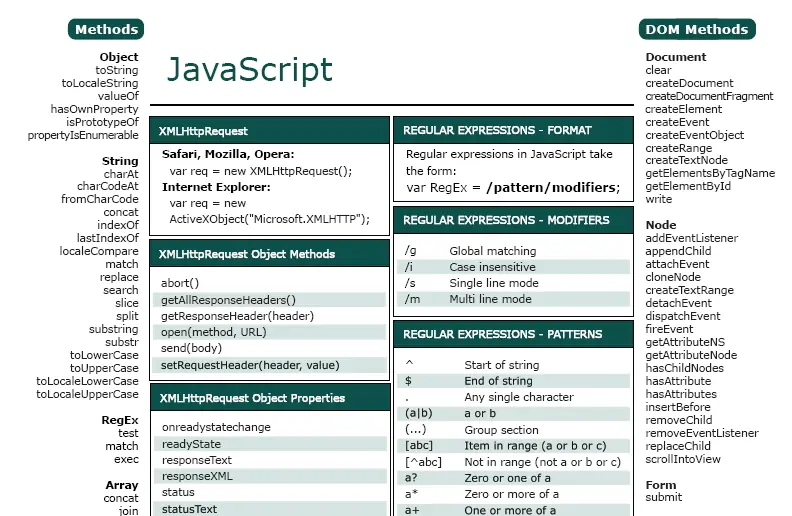Select the /s Single line mode row
792x516 pixels.
[513, 283]
